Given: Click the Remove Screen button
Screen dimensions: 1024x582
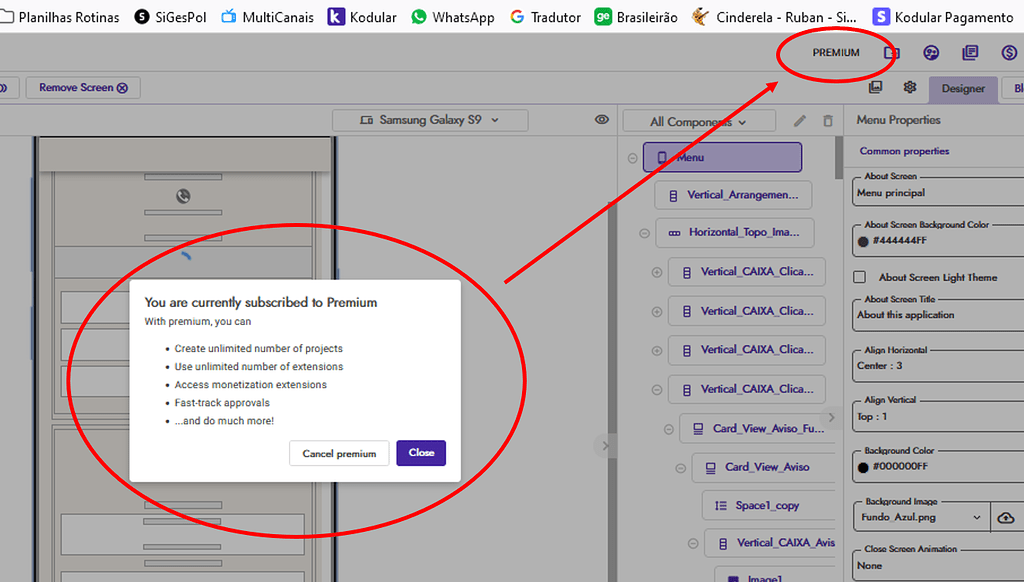Looking at the screenshot, I should click(x=83, y=88).
